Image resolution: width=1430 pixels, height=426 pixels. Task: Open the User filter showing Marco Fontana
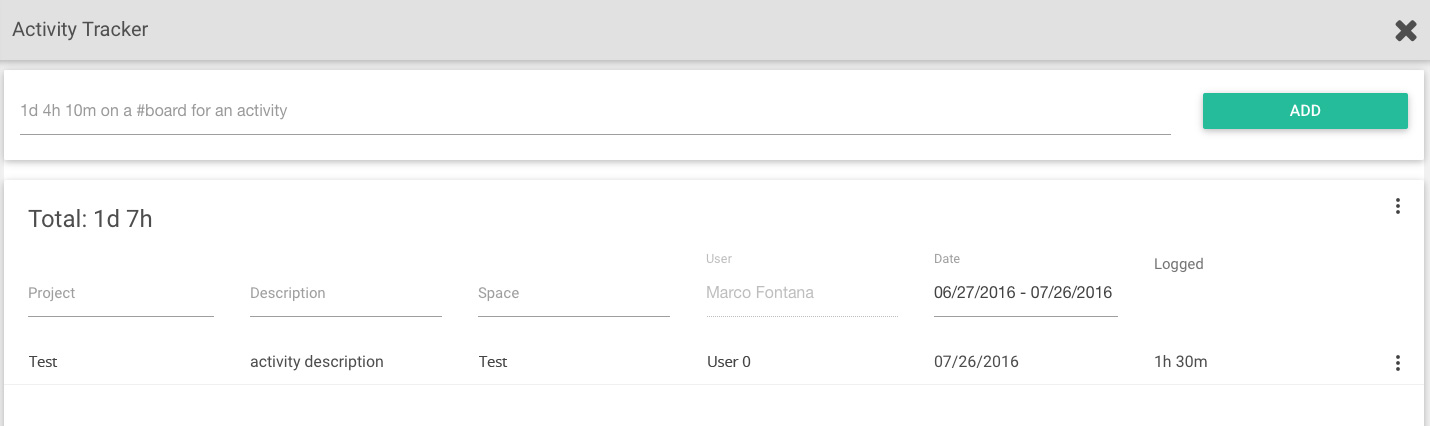point(802,293)
